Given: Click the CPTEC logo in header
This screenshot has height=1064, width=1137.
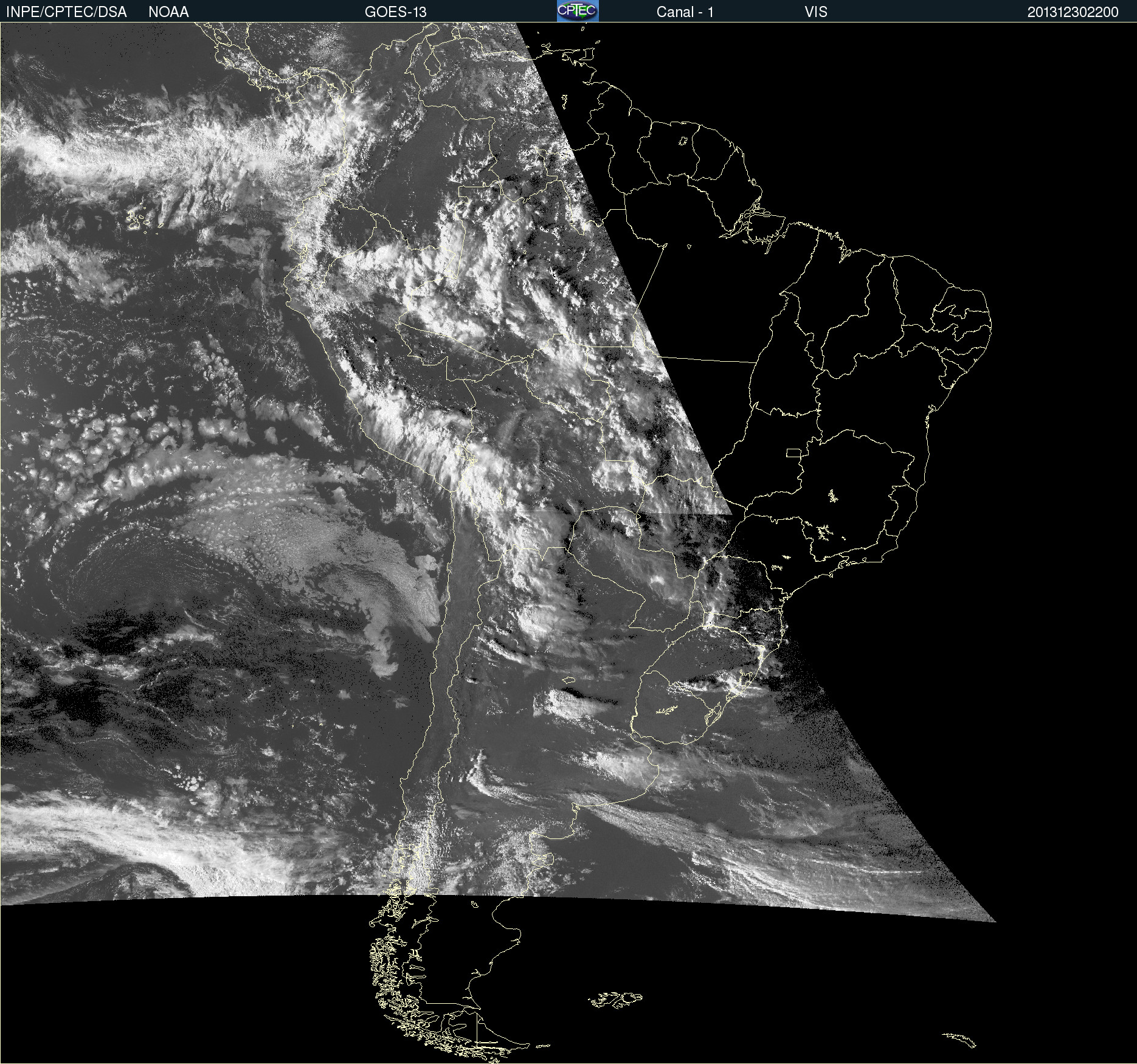Looking at the screenshot, I should point(578,11).
